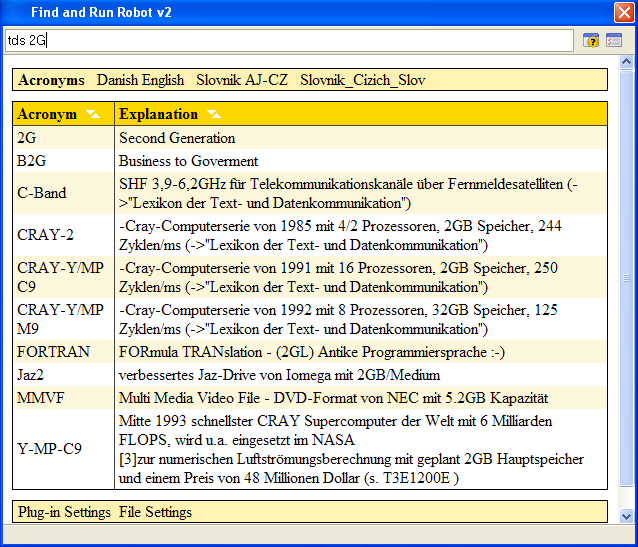Switch to Slovnik_Cizich_Slov dictionary
The height and width of the screenshot is (547, 638).
(x=363, y=80)
